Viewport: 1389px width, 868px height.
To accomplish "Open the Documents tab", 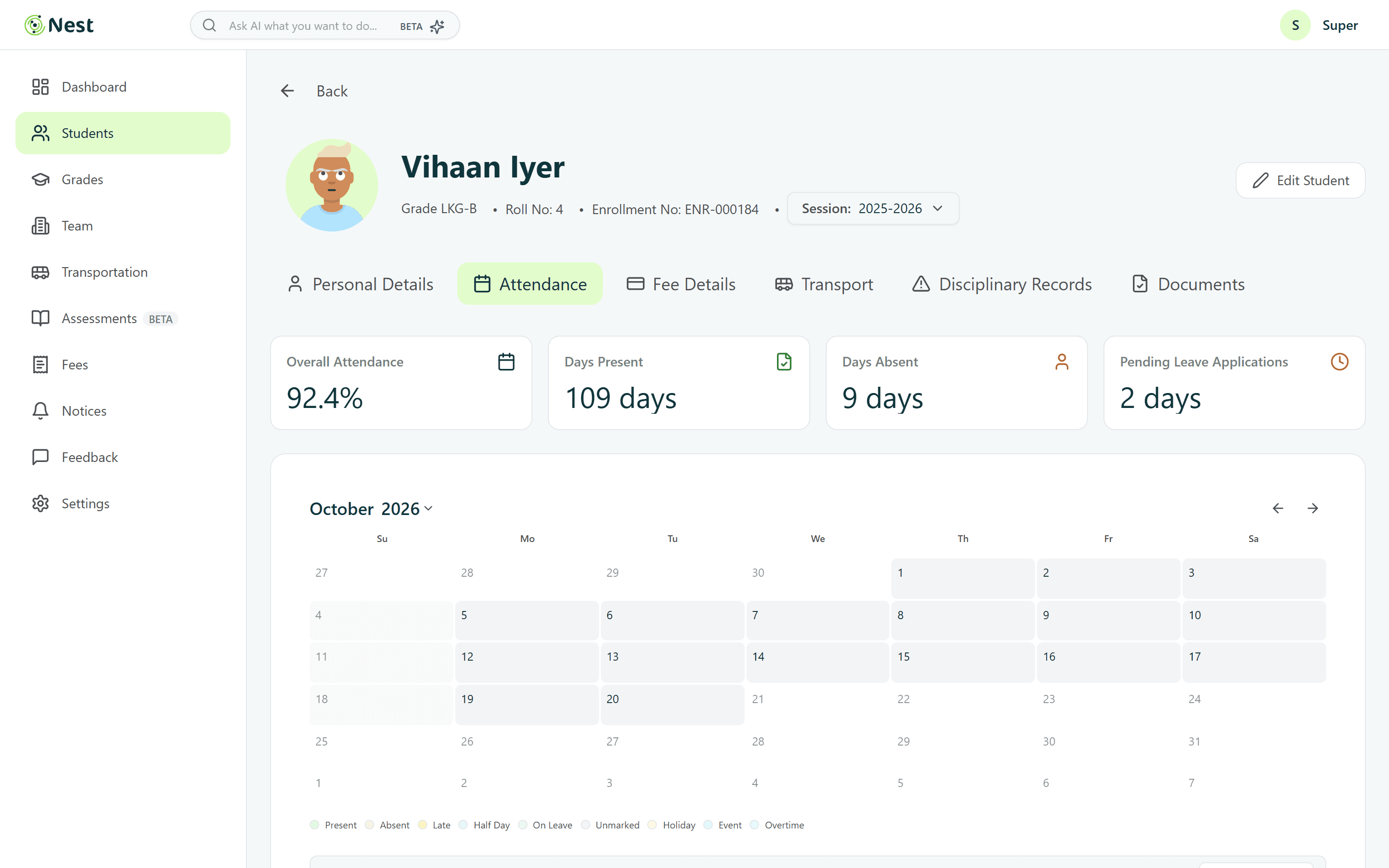I will tap(1188, 284).
